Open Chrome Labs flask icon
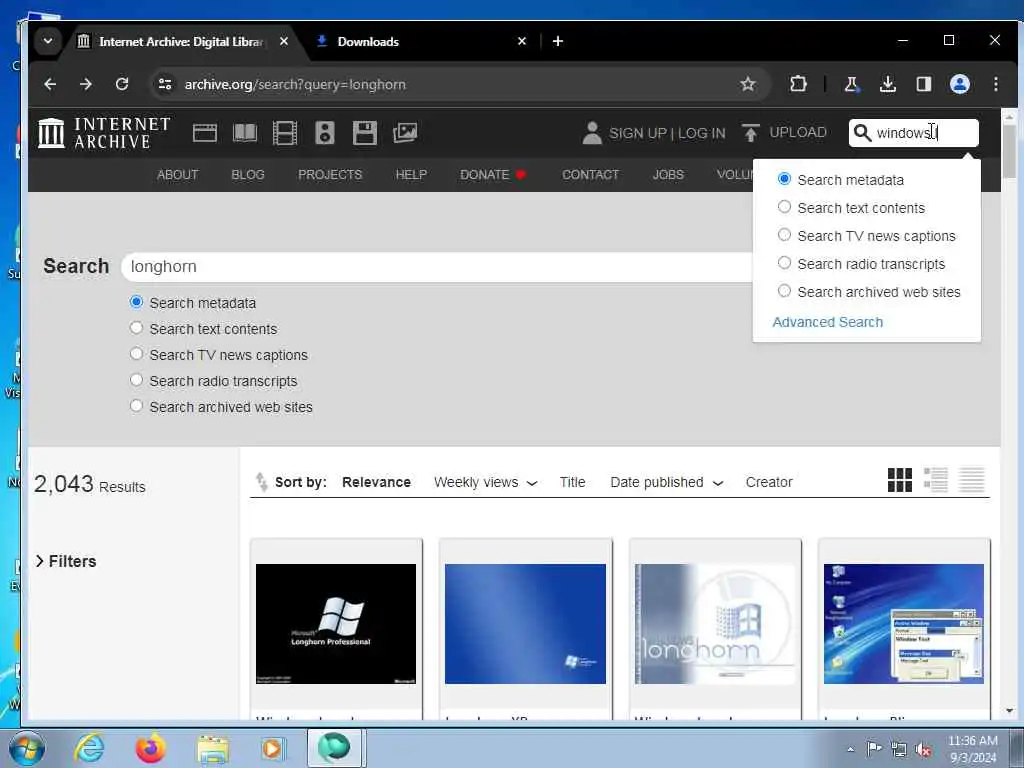The width and height of the screenshot is (1024, 768). click(x=851, y=84)
